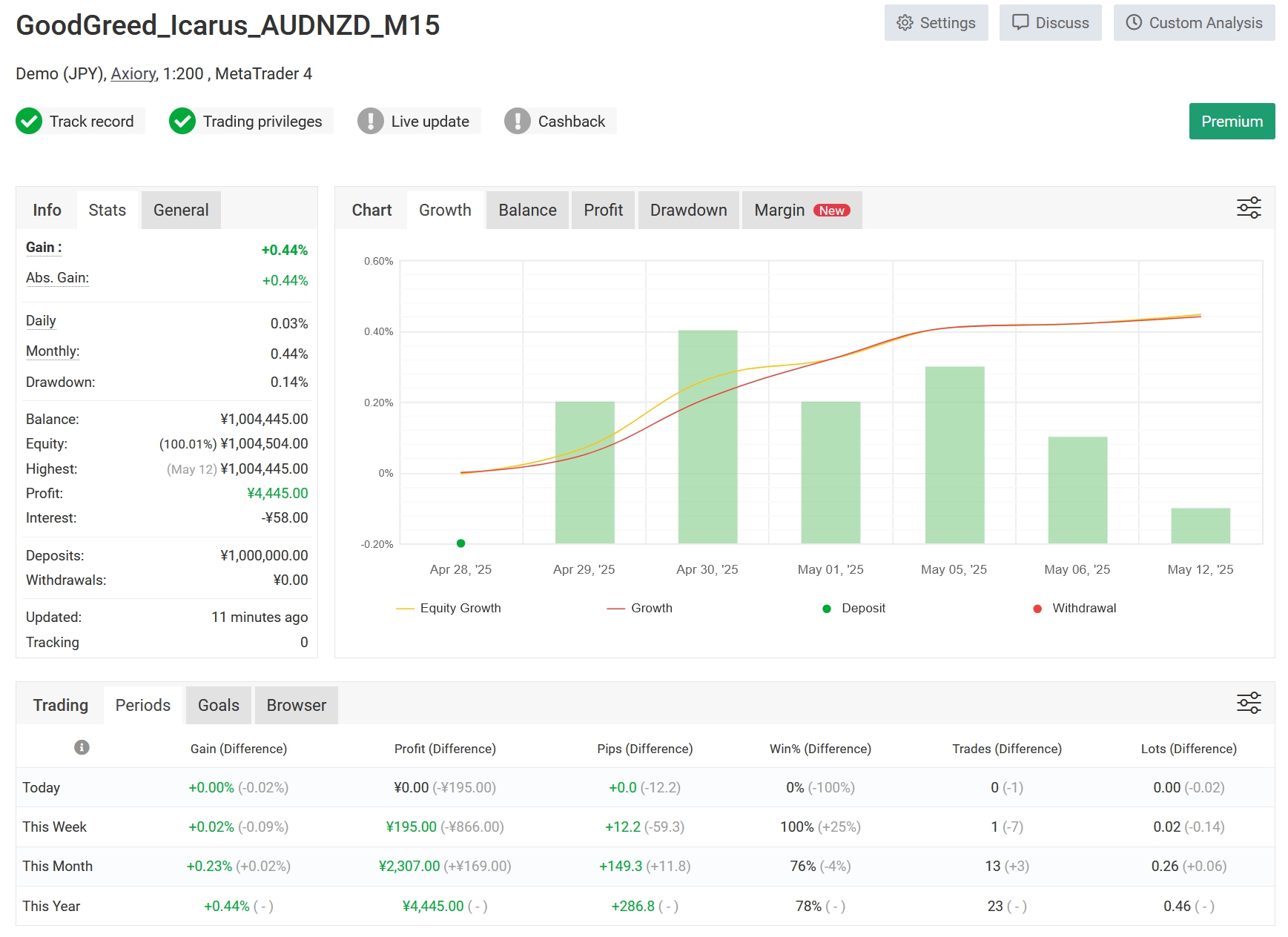Click the "Monthly:" label in Info panel
The width and height of the screenshot is (1288, 937).
click(53, 351)
